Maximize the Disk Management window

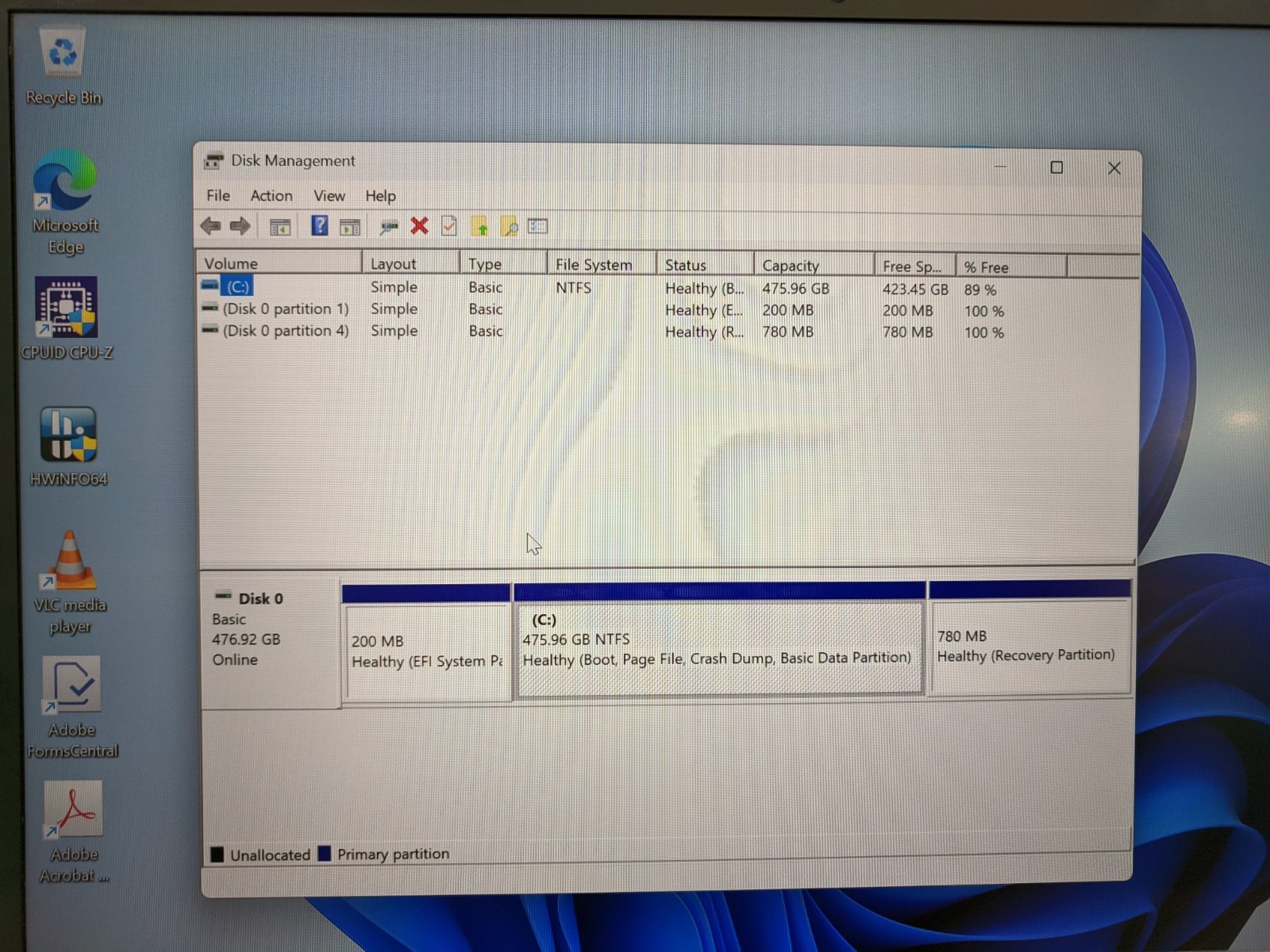point(1056,167)
